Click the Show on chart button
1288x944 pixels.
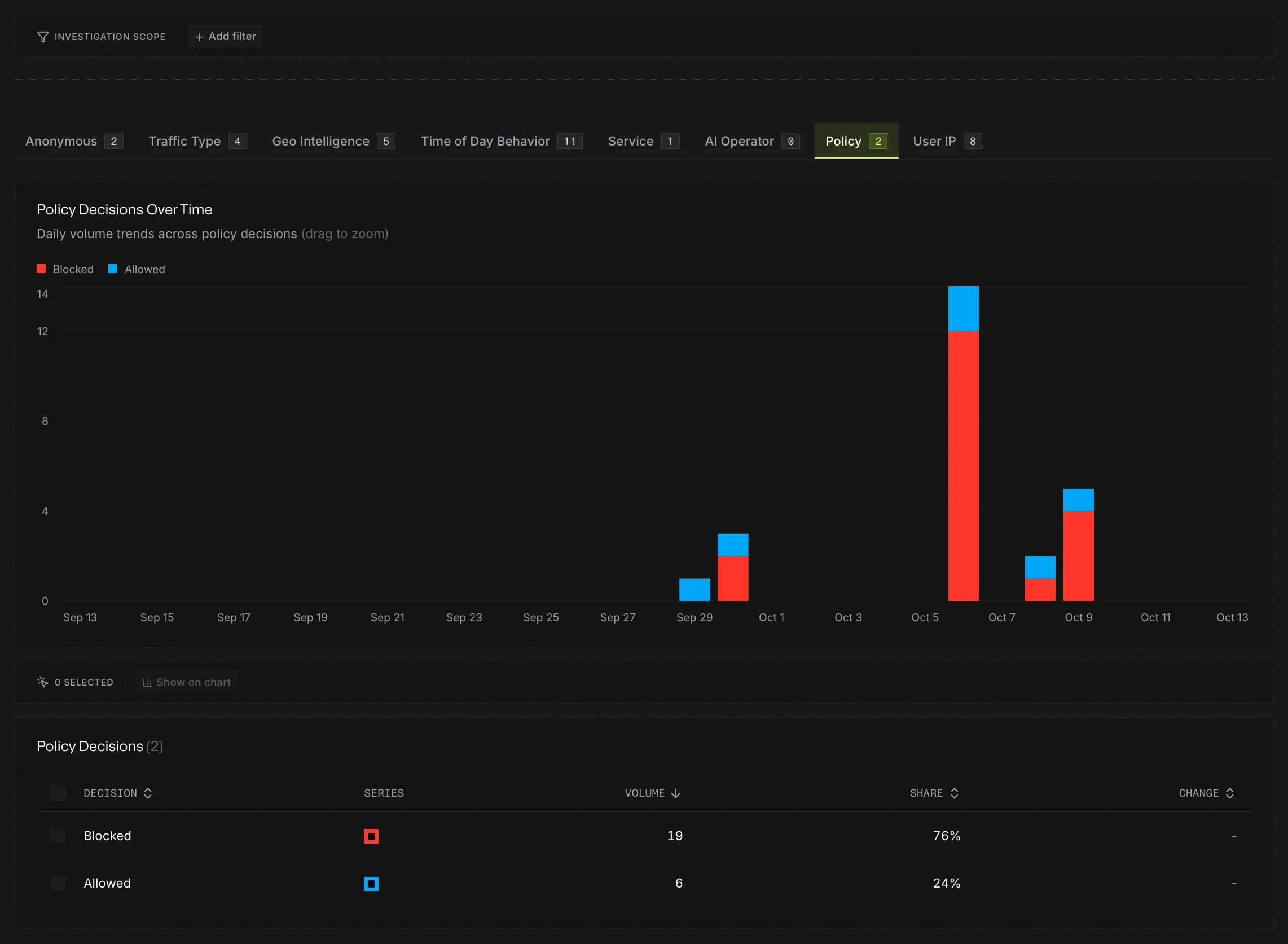186,682
